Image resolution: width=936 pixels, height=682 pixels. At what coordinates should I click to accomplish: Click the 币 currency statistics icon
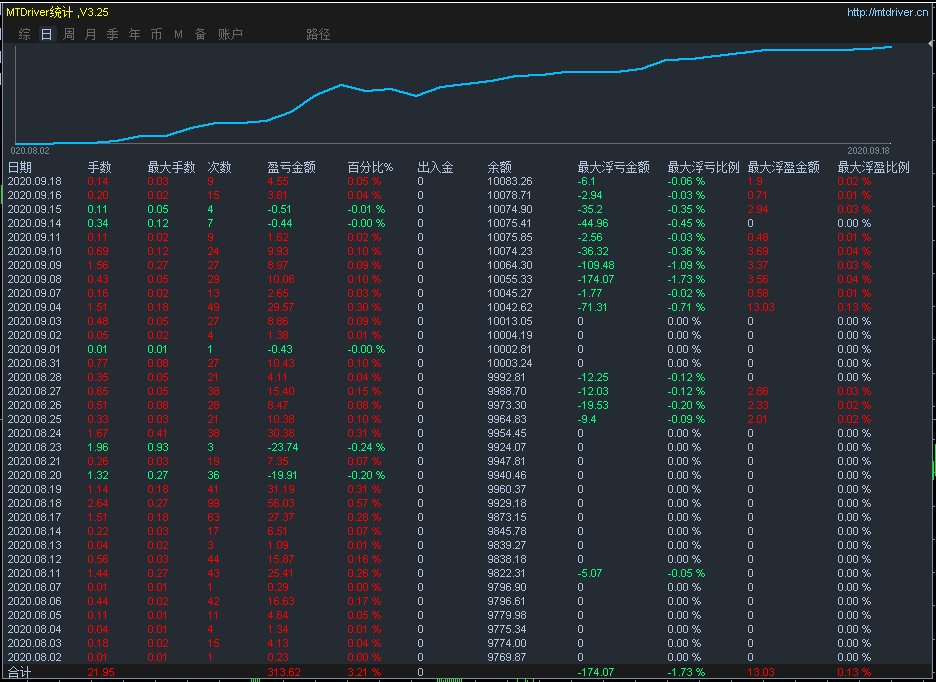(x=155, y=33)
